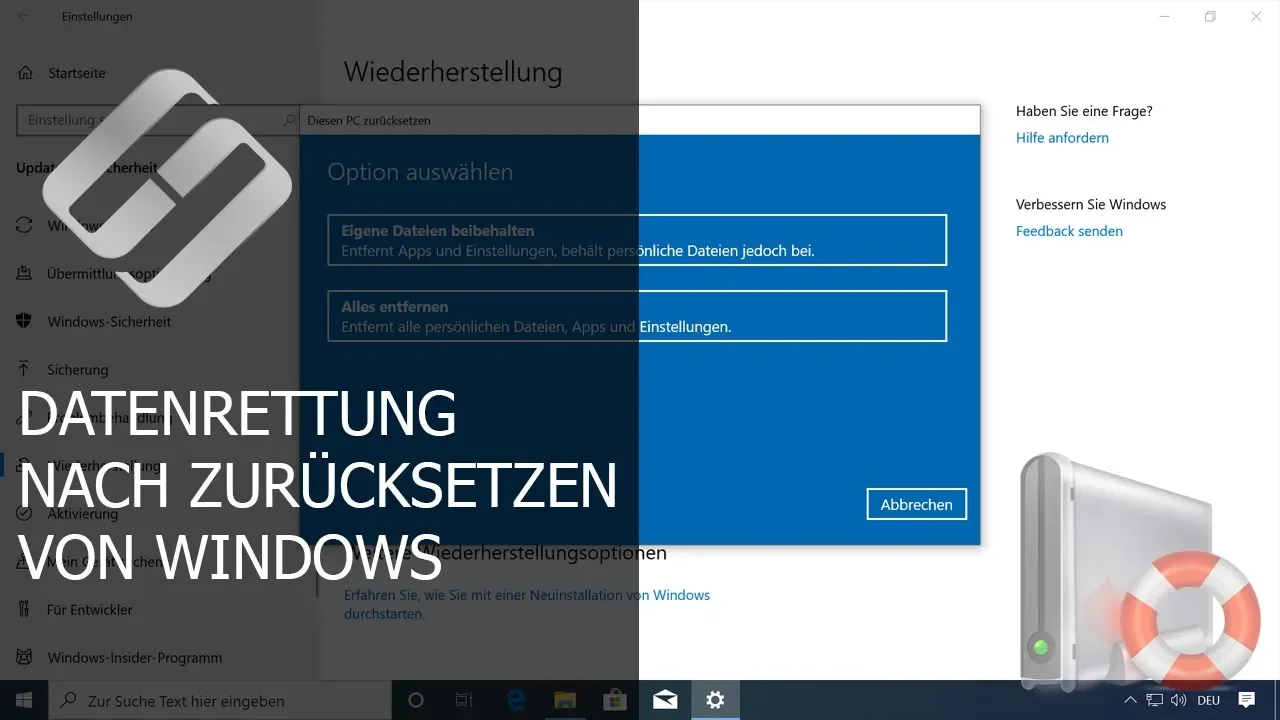The width and height of the screenshot is (1280, 720).
Task: Go back with the Einstellungen back arrow
Action: 23,16
